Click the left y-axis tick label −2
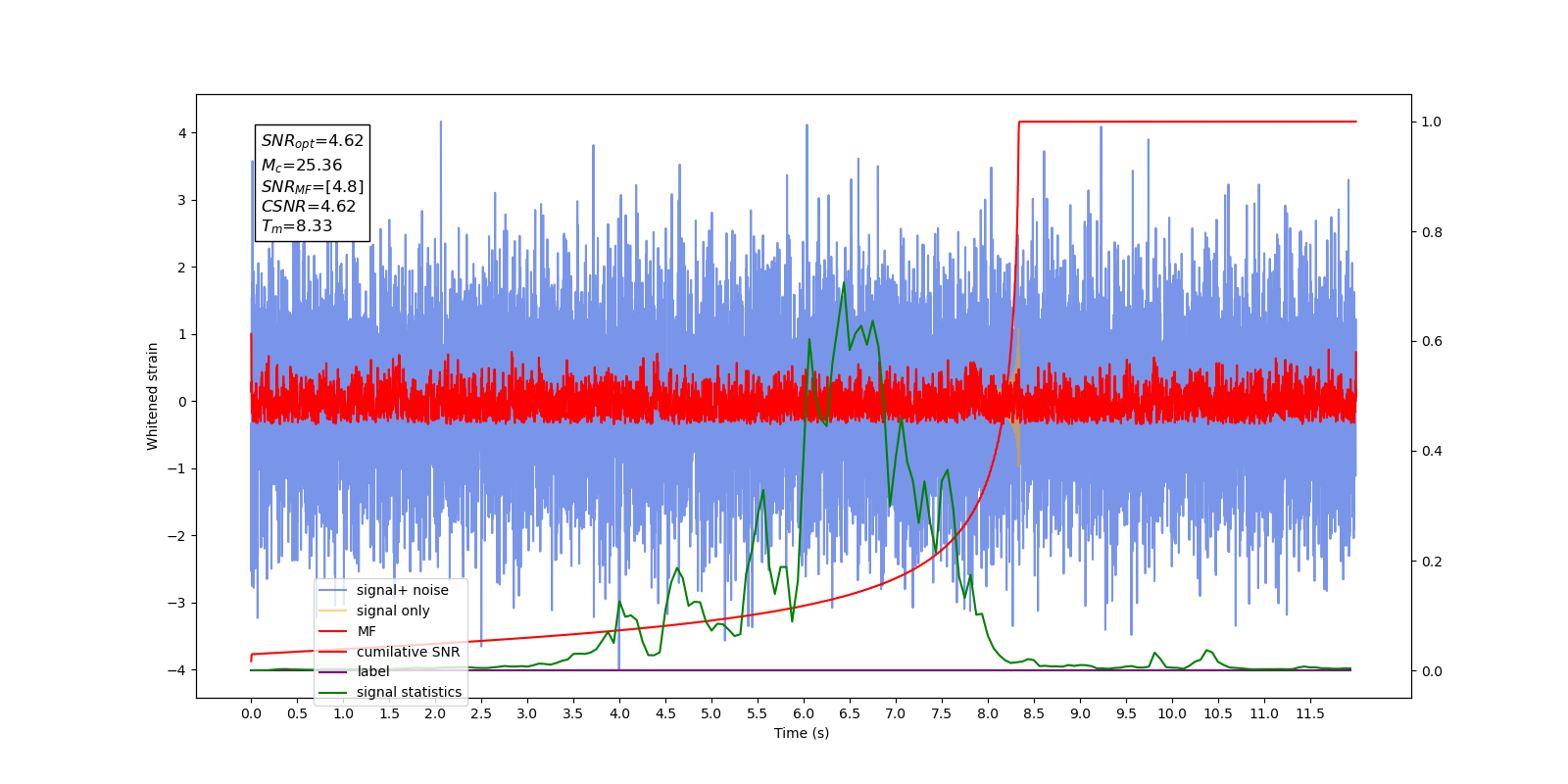 click(177, 536)
